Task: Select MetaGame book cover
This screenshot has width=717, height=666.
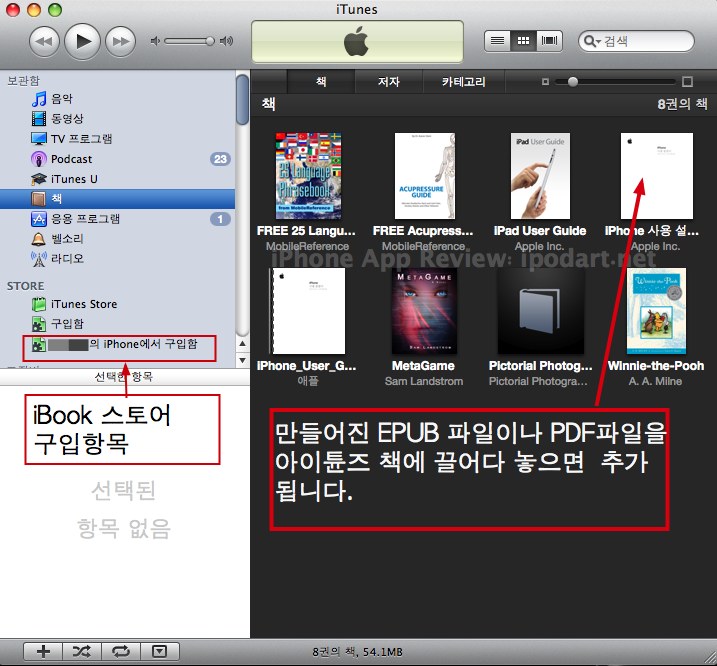Action: pyautogui.click(x=425, y=311)
